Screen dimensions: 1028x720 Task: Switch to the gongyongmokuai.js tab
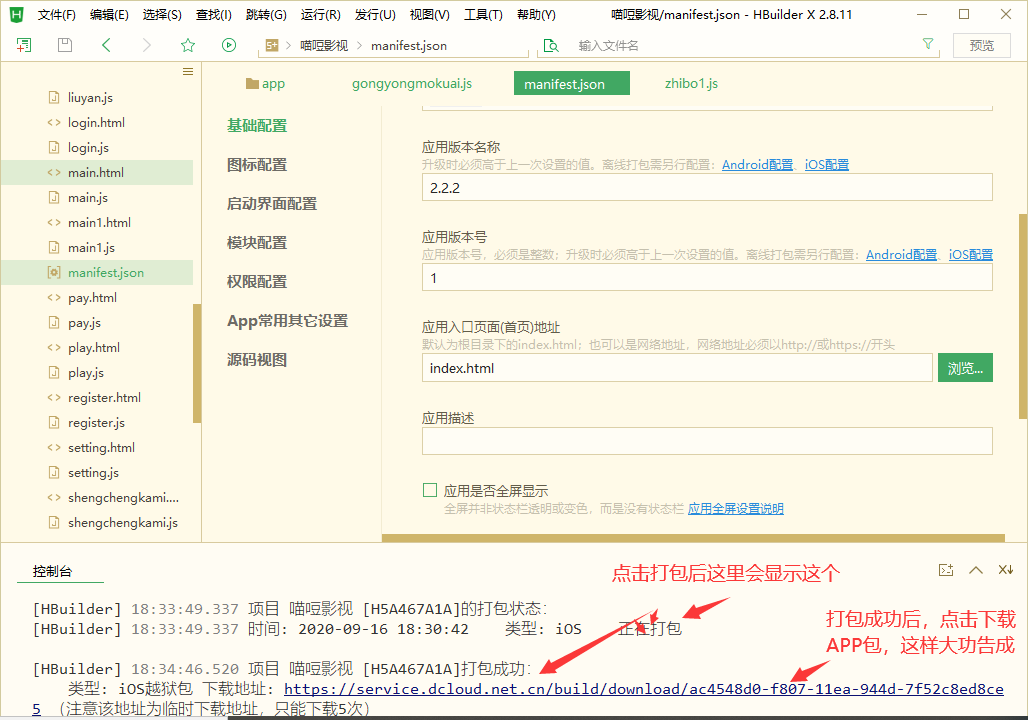pos(412,83)
